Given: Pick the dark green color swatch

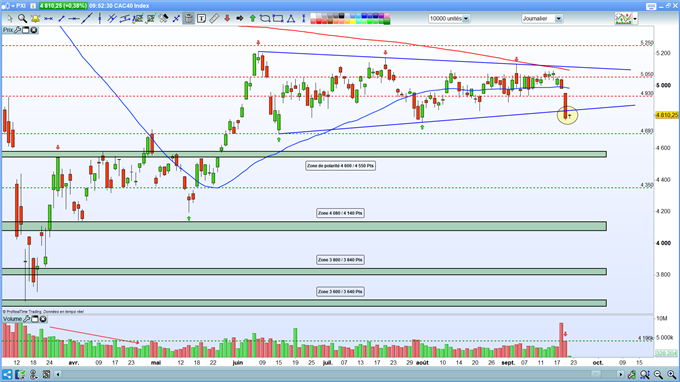Looking at the screenshot, I should (386, 21).
